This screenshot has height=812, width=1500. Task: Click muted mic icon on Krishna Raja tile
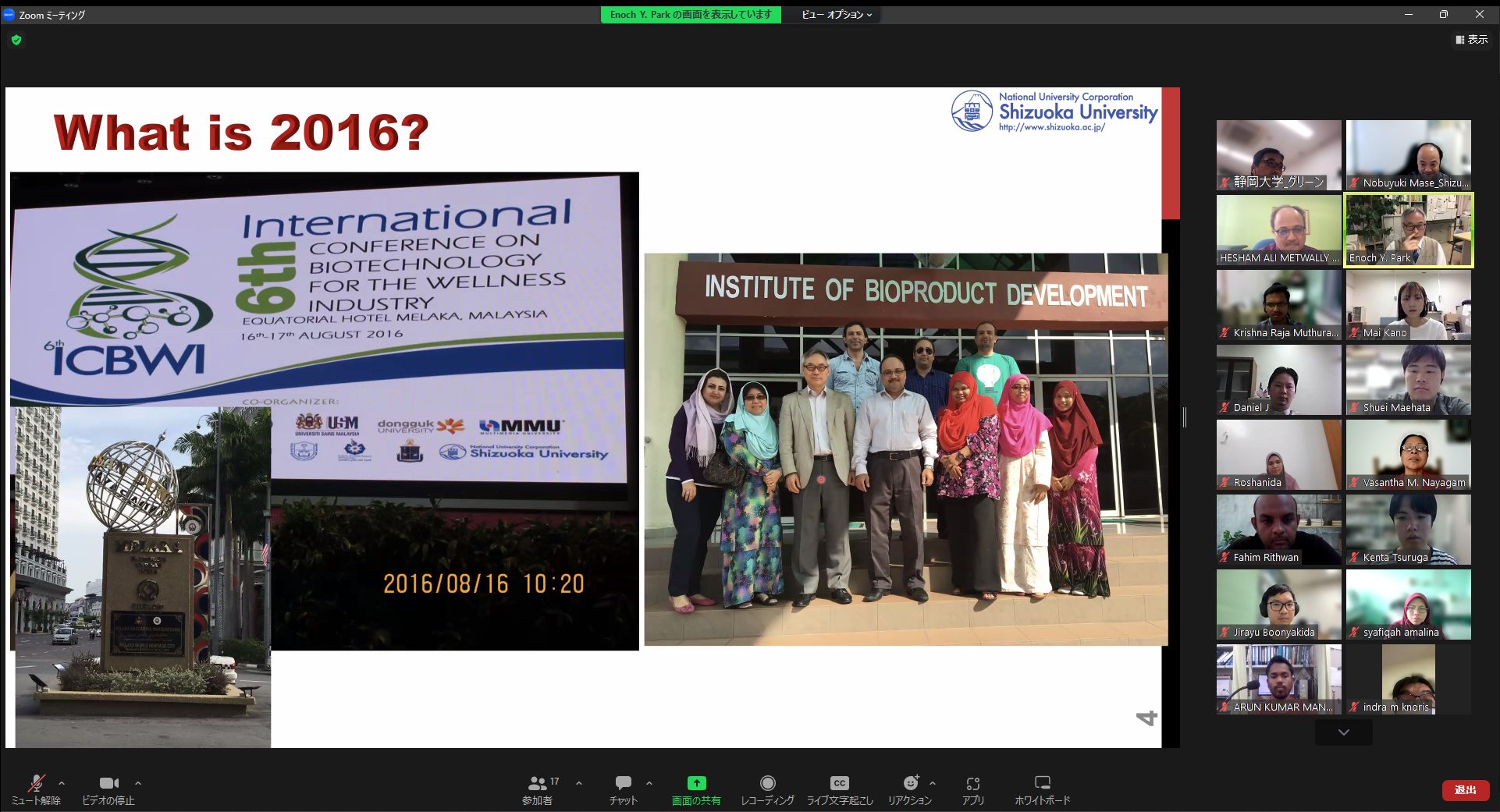[x=1225, y=332]
